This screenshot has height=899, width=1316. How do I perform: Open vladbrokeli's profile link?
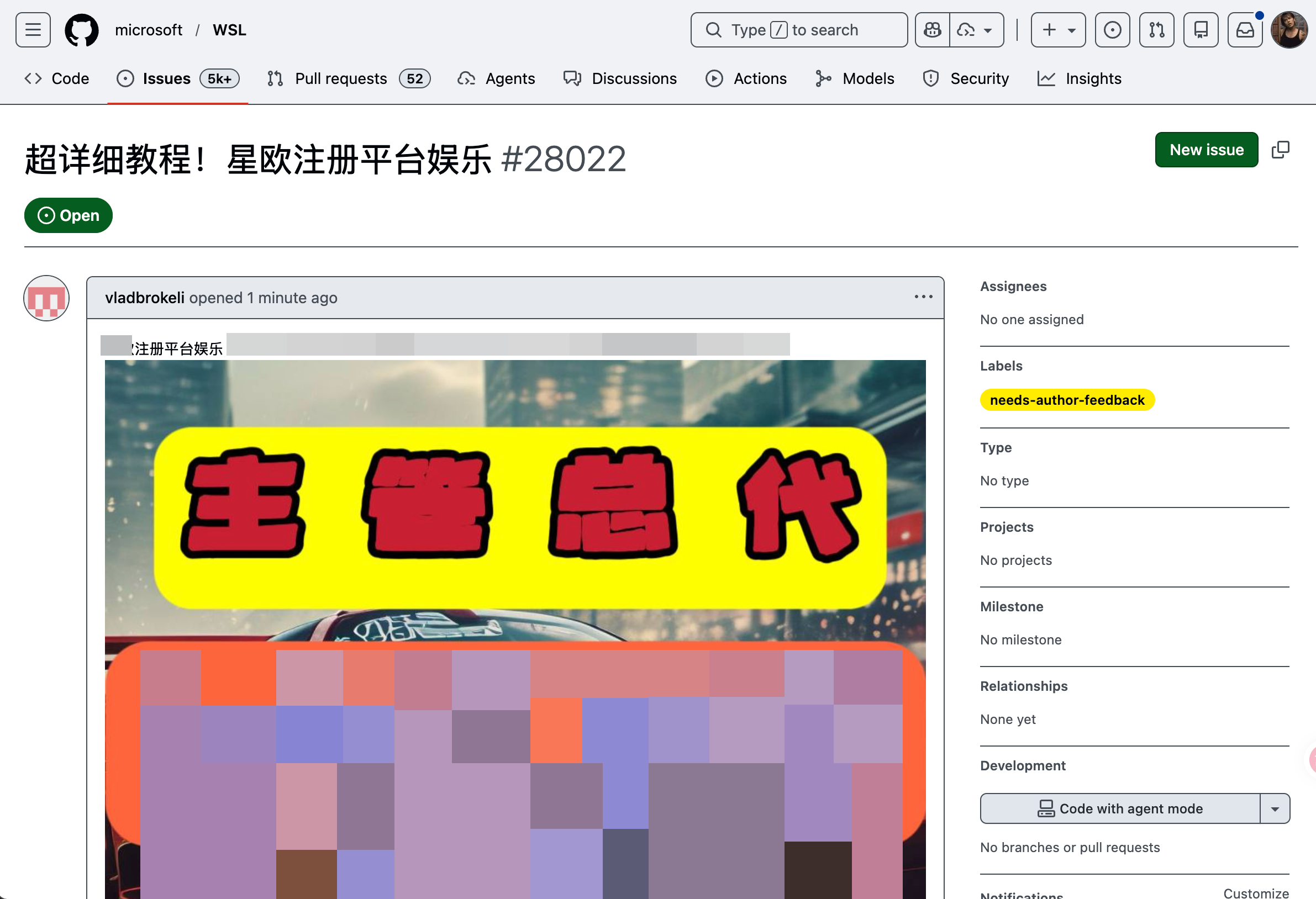click(x=144, y=298)
